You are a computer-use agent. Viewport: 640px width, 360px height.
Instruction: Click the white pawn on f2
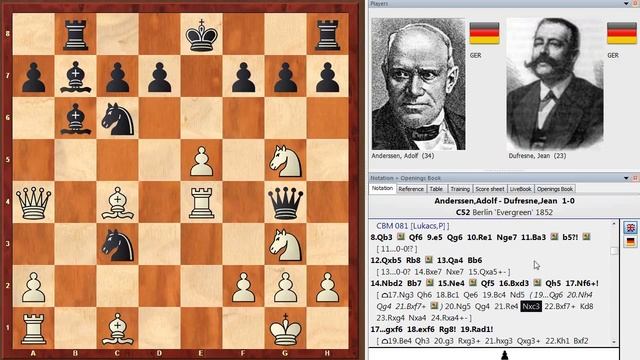point(244,287)
